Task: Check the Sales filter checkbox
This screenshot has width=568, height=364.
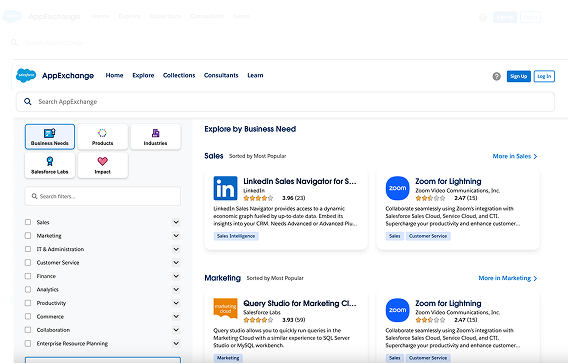Action: [x=28, y=222]
